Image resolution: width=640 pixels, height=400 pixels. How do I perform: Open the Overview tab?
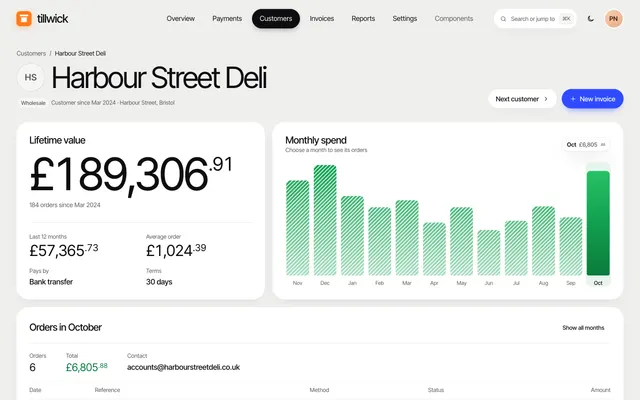point(180,18)
